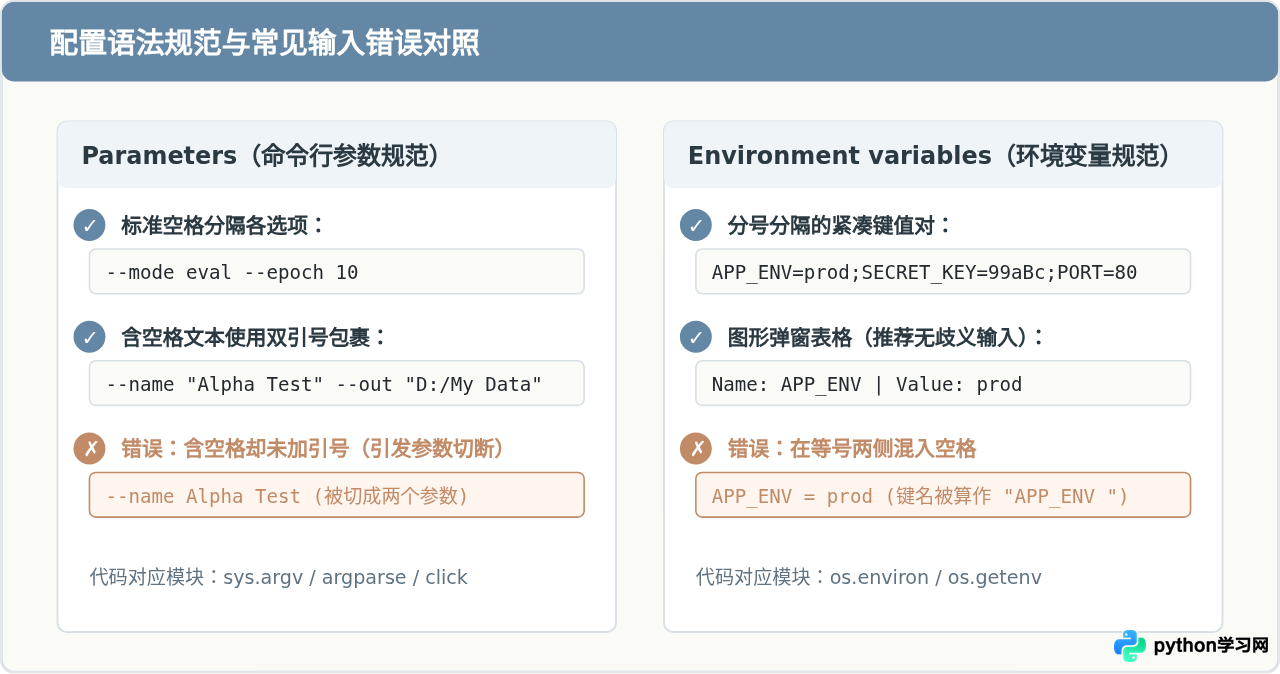Click the checkmark icon beside 分号分隔的紧凑键值对
The width and height of the screenshot is (1280, 674).
696,225
